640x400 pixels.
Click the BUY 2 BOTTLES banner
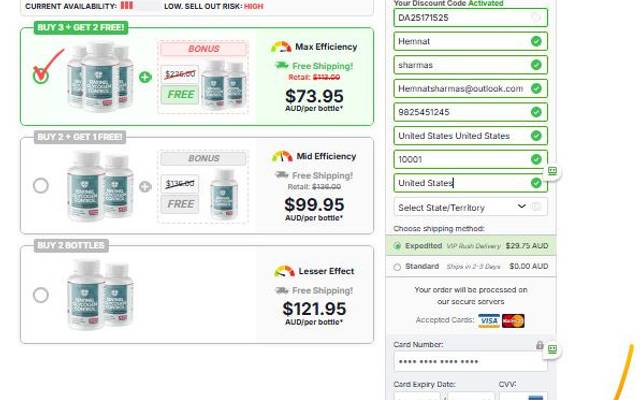pyautogui.click(x=71, y=245)
